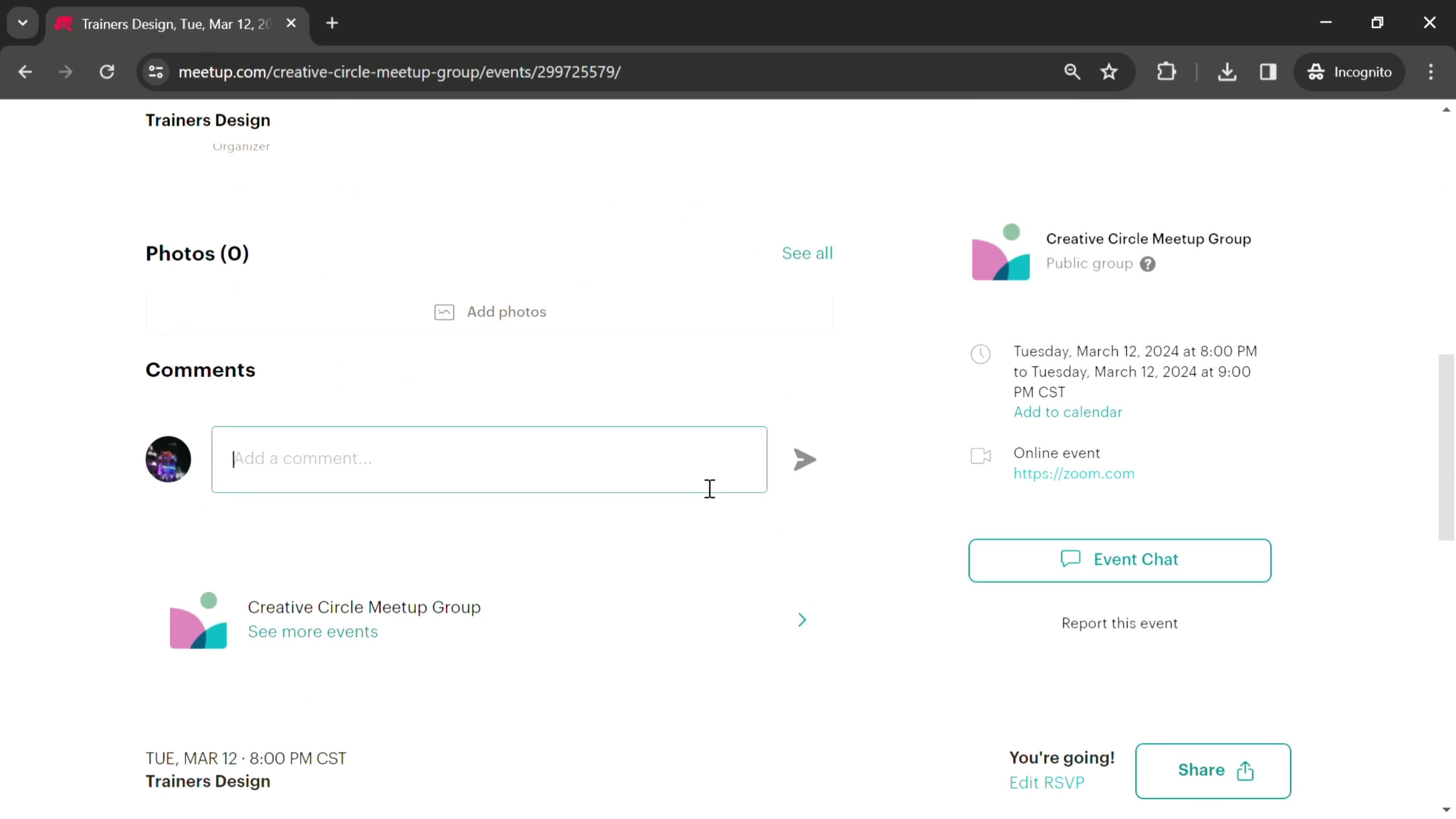Click the Event Chat bubble icon

(1071, 559)
